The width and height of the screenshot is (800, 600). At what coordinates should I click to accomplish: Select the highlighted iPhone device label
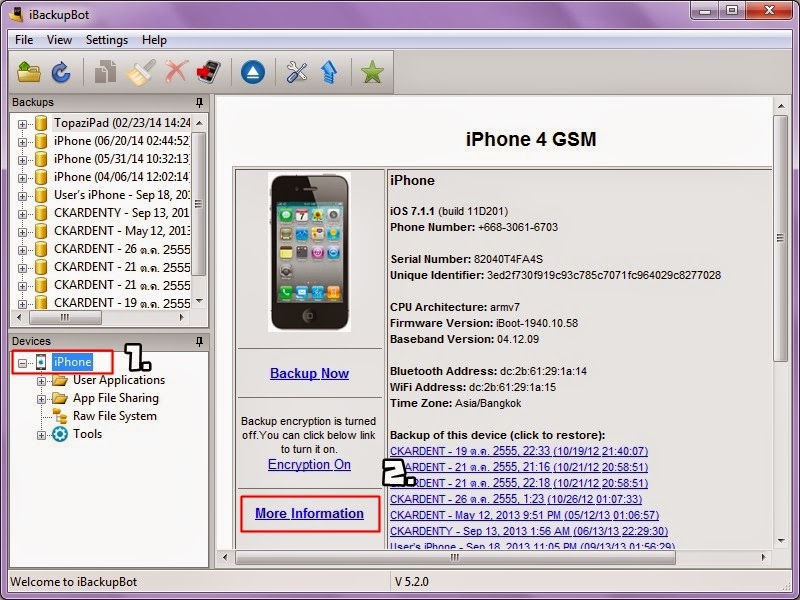pyautogui.click(x=72, y=362)
